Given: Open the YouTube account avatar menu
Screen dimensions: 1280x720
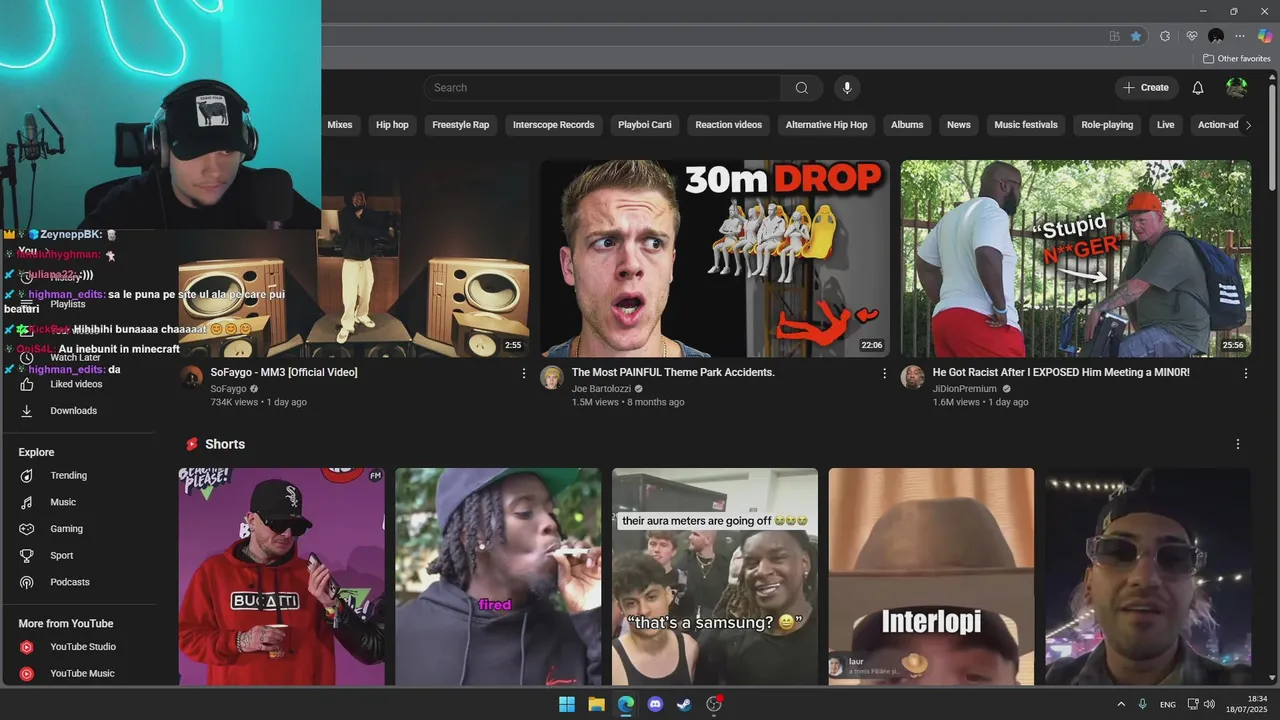Looking at the screenshot, I should tap(1237, 88).
